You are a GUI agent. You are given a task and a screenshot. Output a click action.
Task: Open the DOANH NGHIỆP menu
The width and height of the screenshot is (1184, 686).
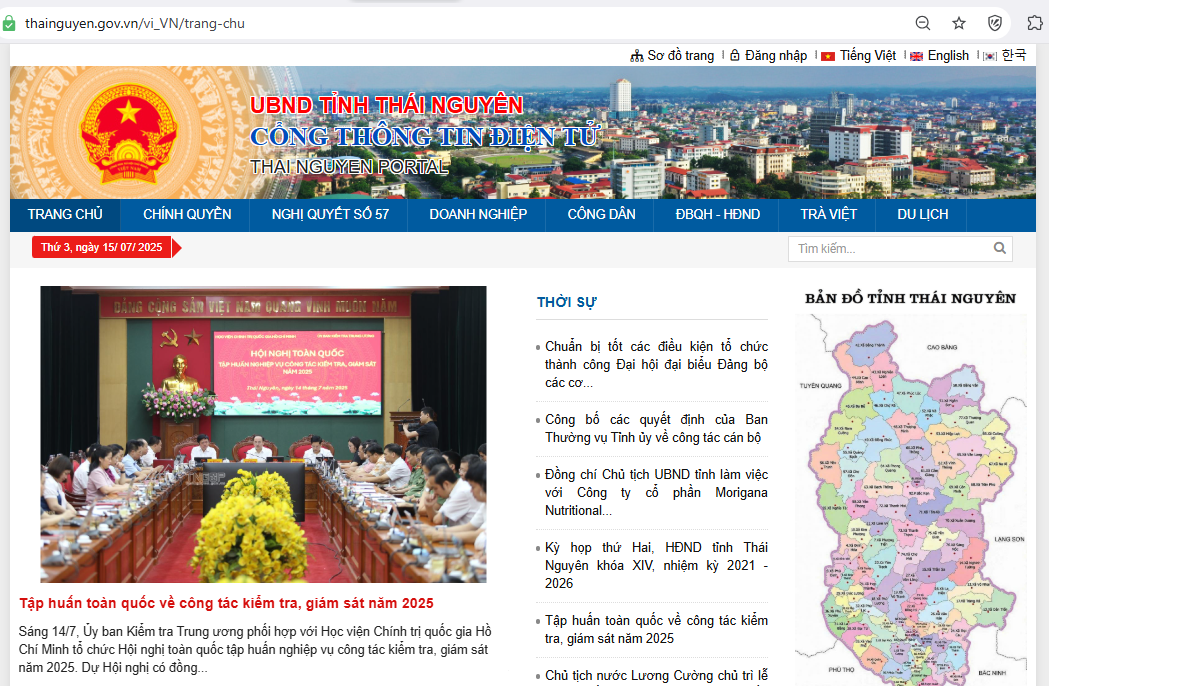pyautogui.click(x=478, y=215)
